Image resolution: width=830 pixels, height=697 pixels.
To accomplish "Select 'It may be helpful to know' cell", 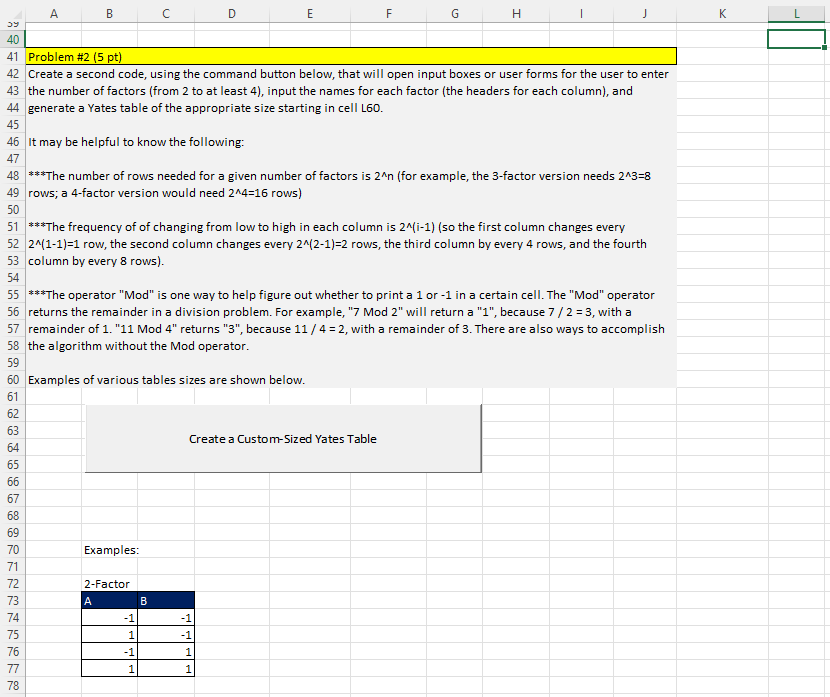I will 351,142.
